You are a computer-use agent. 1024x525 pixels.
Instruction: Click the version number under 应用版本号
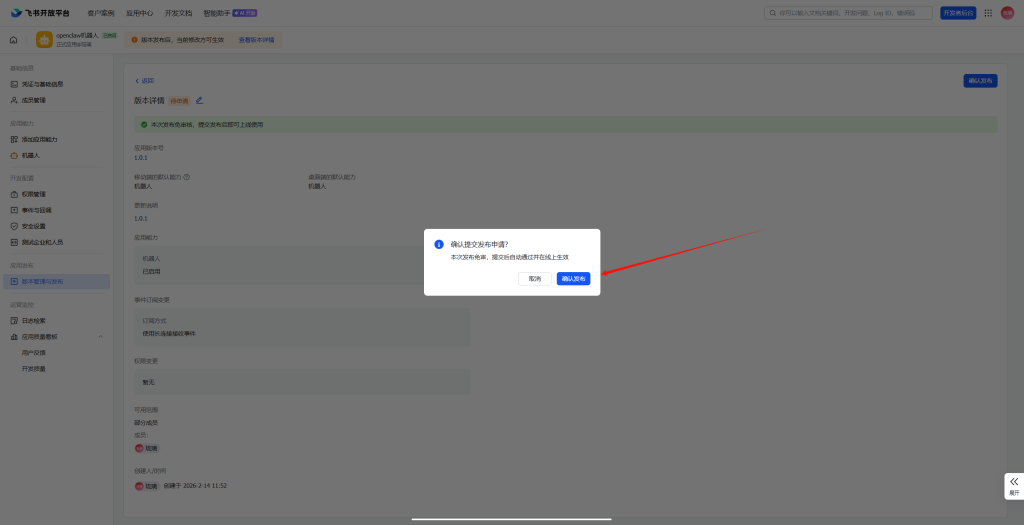[x=140, y=158]
